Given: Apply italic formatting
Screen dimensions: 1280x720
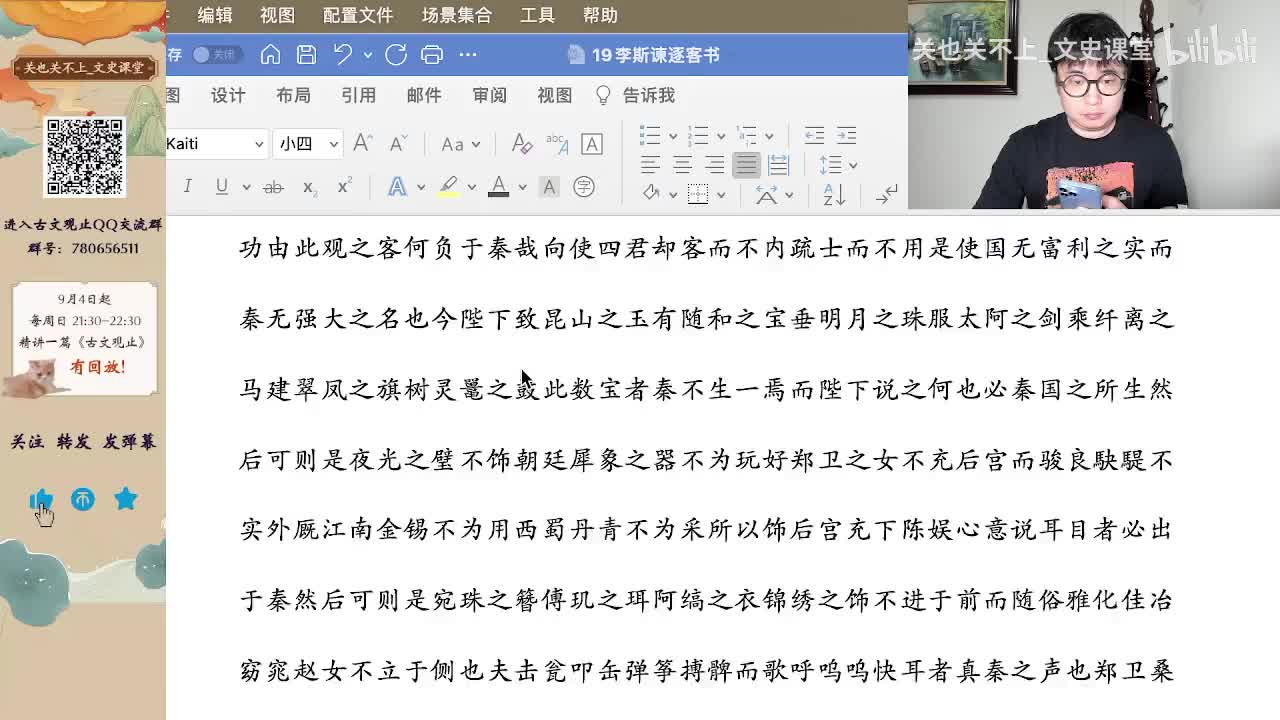Looking at the screenshot, I should pyautogui.click(x=187, y=186).
